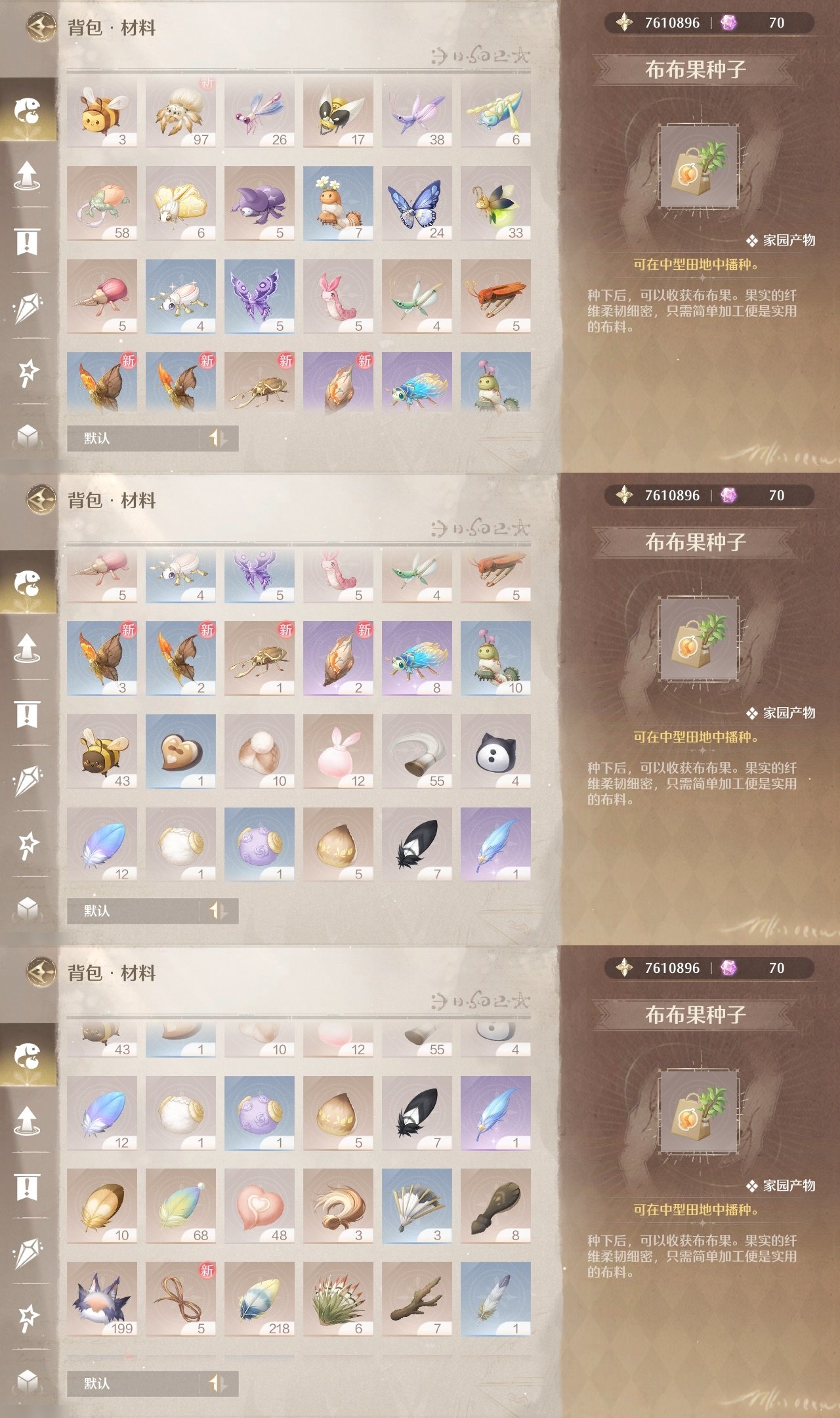Select the black cat mask item showing 4
This screenshot has width=840, height=1418.
[495, 752]
